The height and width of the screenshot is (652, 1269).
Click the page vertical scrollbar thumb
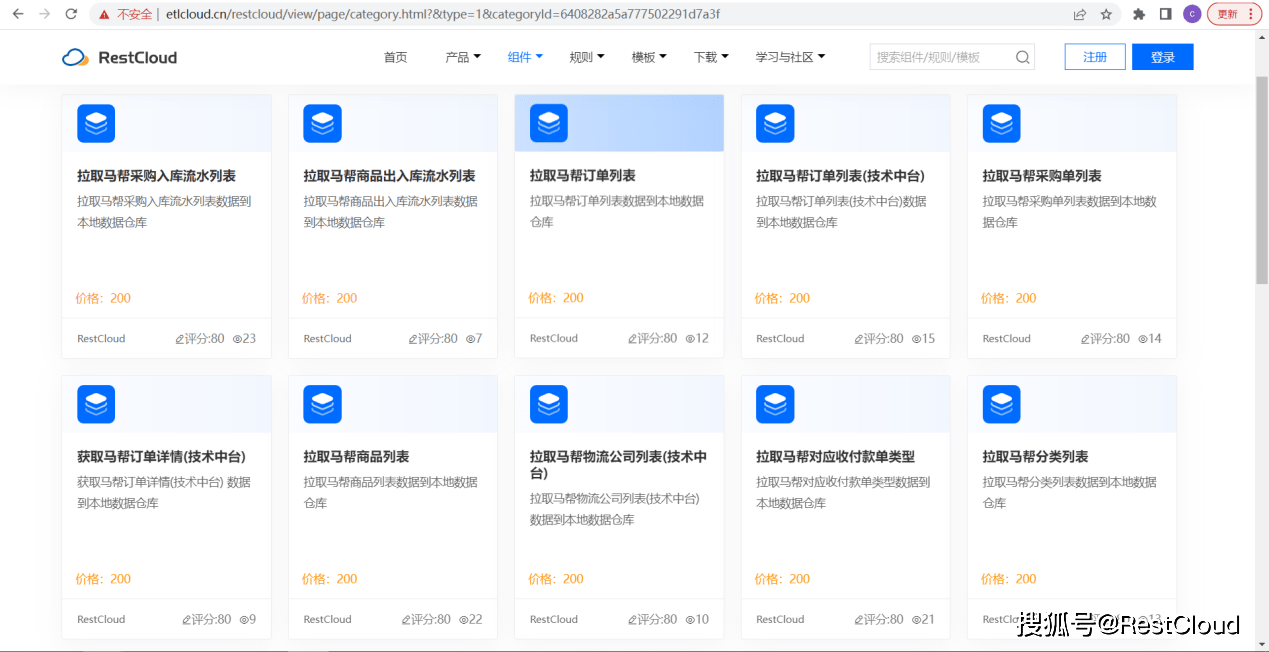1262,180
